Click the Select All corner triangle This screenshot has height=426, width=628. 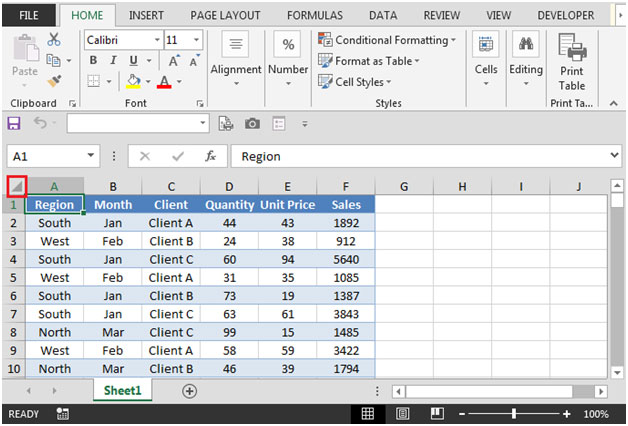click(16, 186)
